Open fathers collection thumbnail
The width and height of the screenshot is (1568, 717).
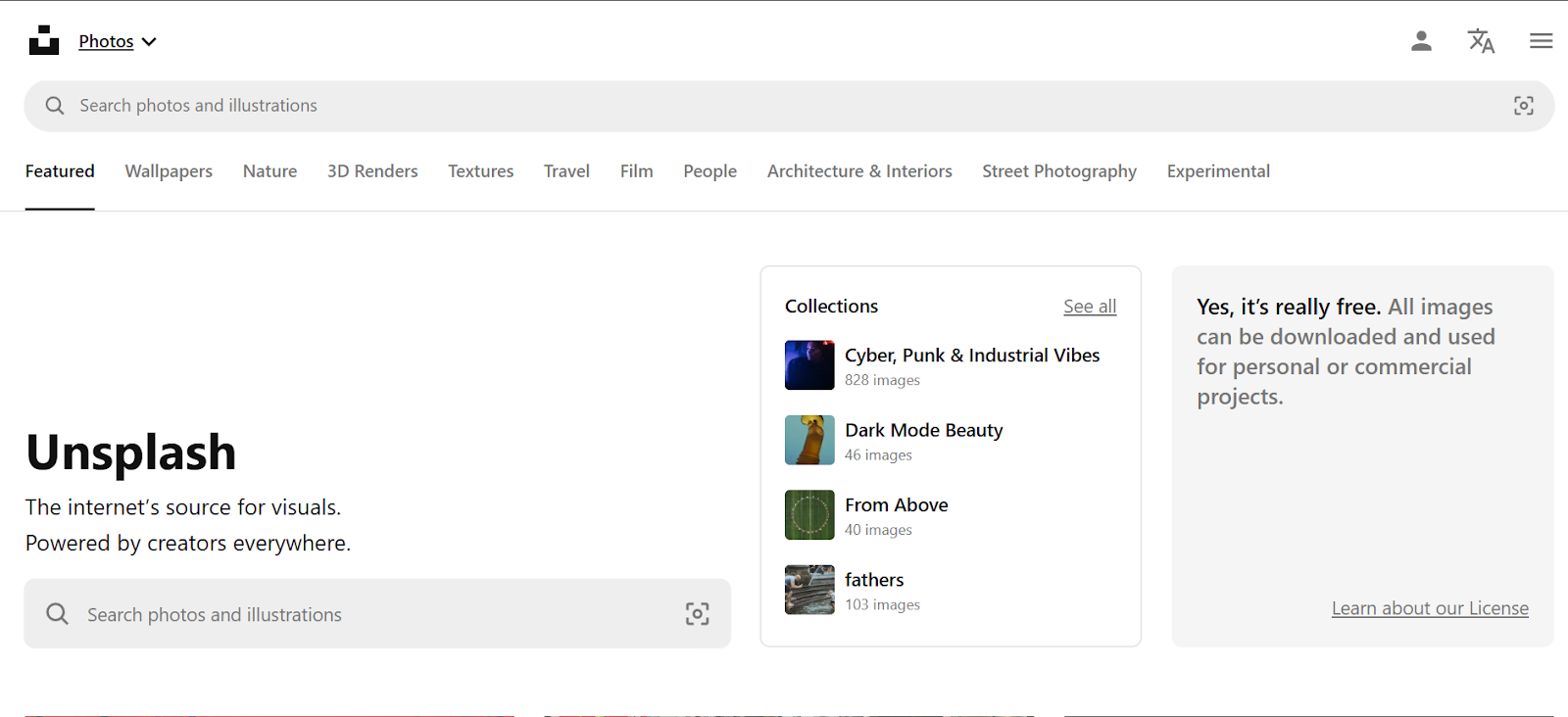pyautogui.click(x=809, y=590)
